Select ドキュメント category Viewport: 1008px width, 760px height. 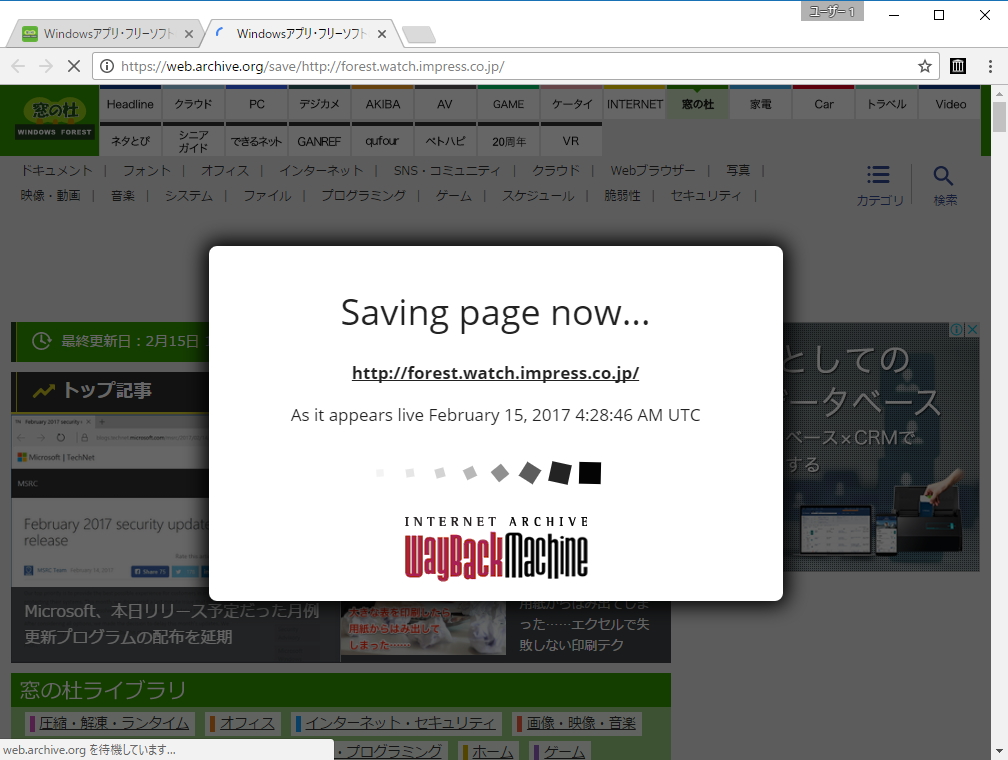[57, 170]
